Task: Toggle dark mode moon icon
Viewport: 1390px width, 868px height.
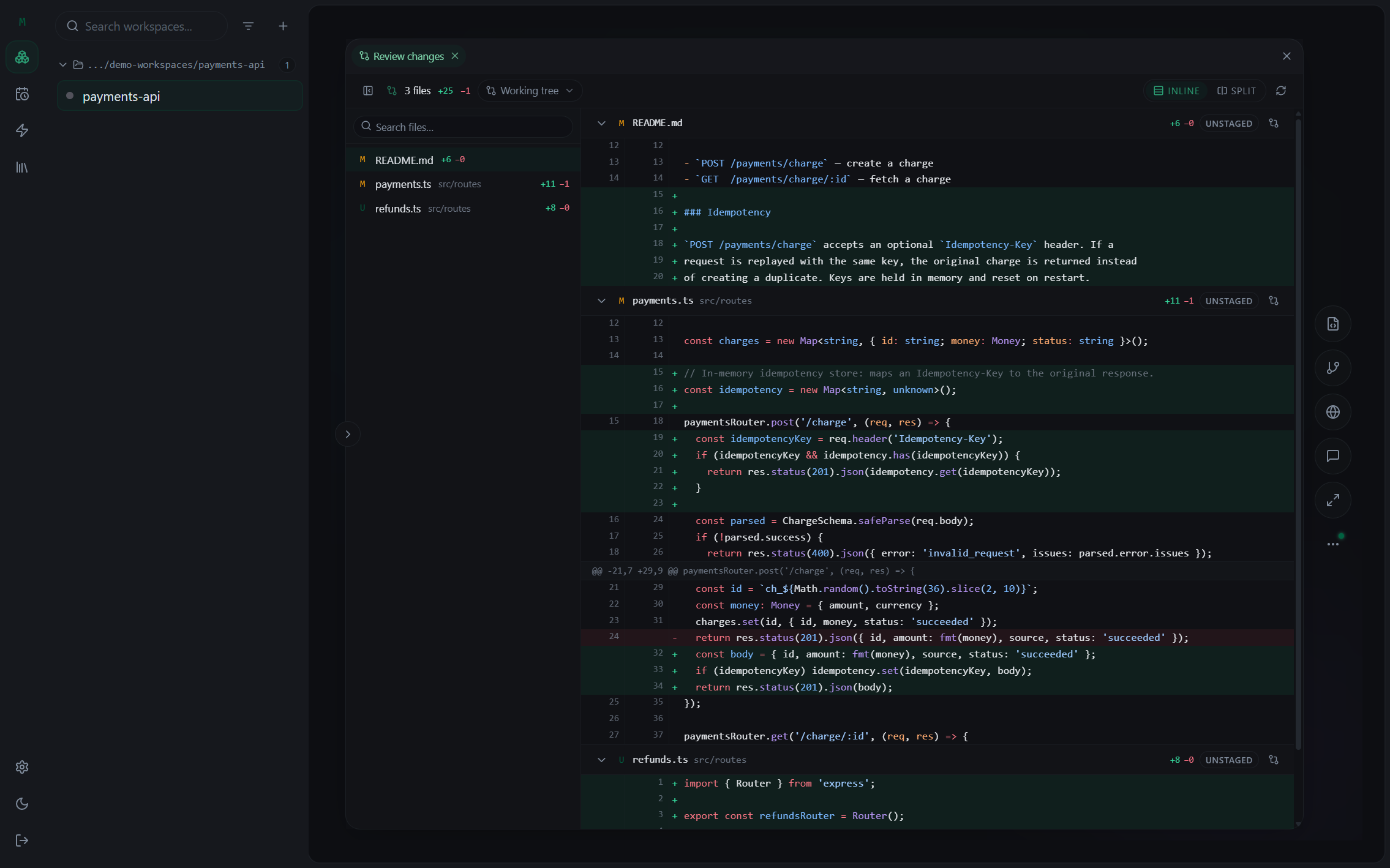Action: [x=22, y=804]
